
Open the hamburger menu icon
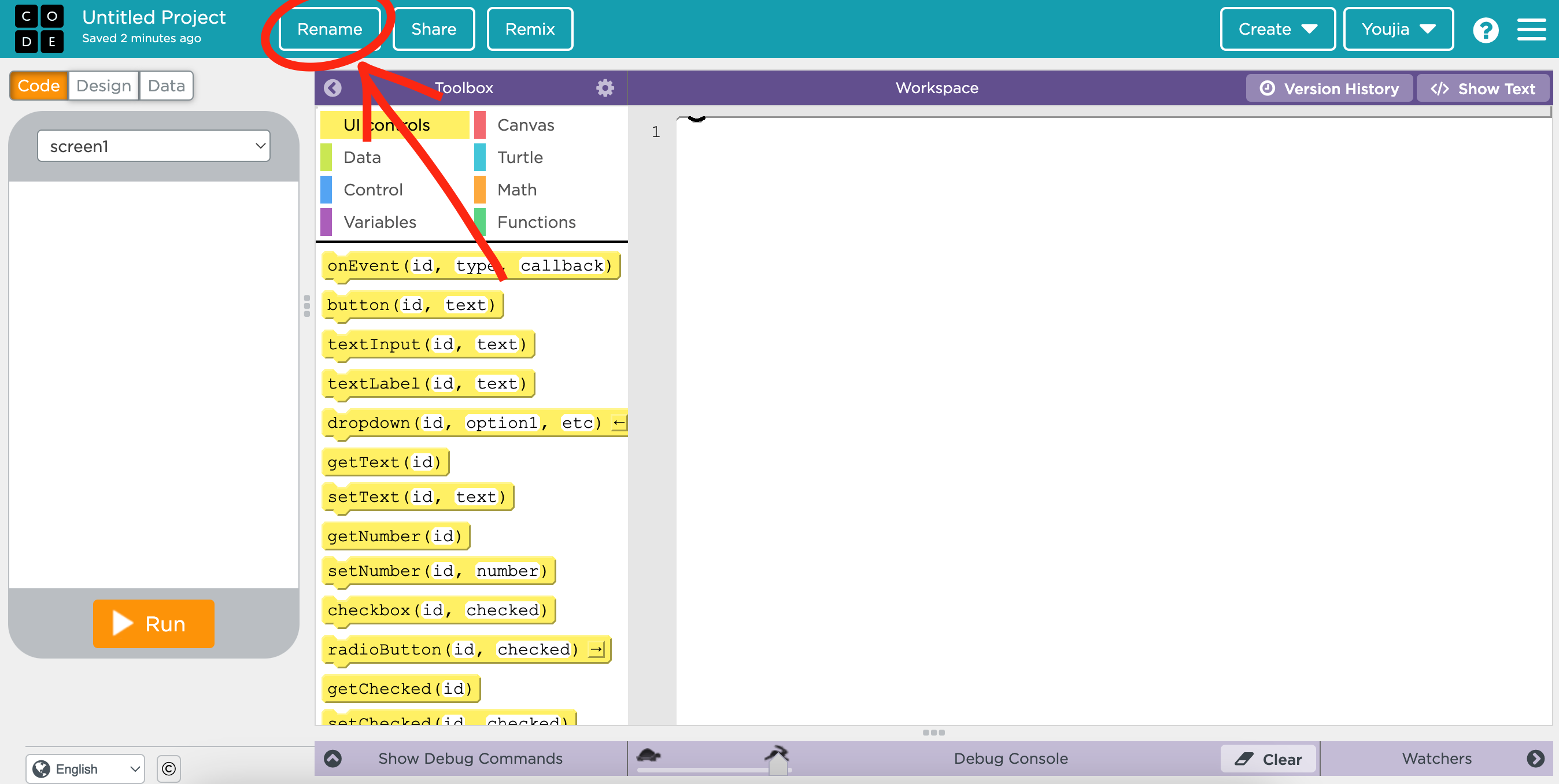(x=1532, y=28)
